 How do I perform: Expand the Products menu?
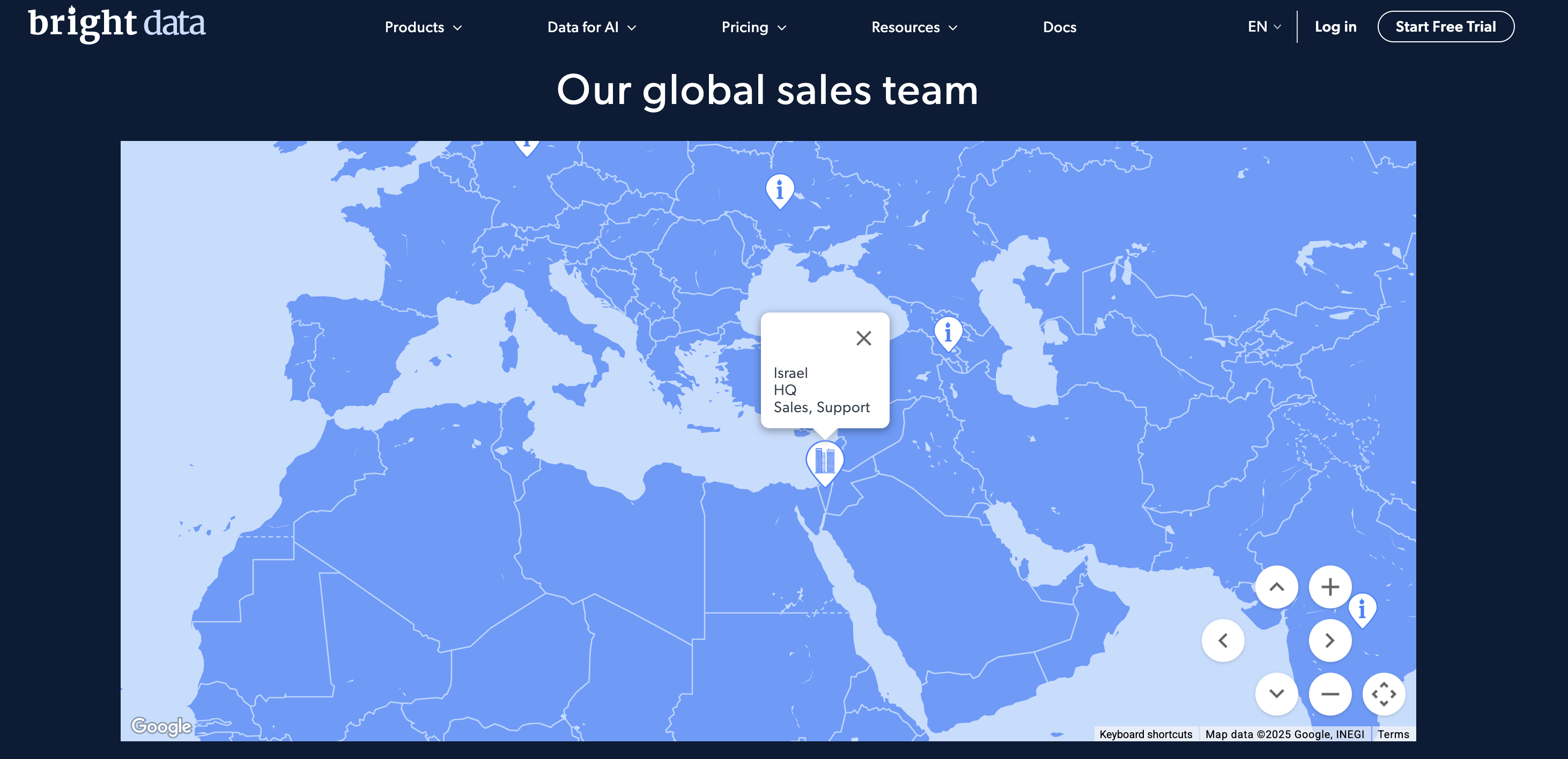(423, 27)
